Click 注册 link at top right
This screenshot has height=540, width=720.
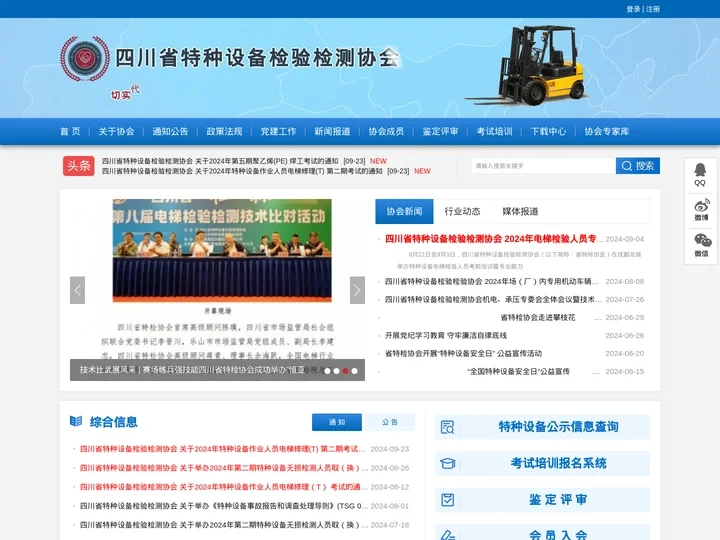pyautogui.click(x=653, y=9)
